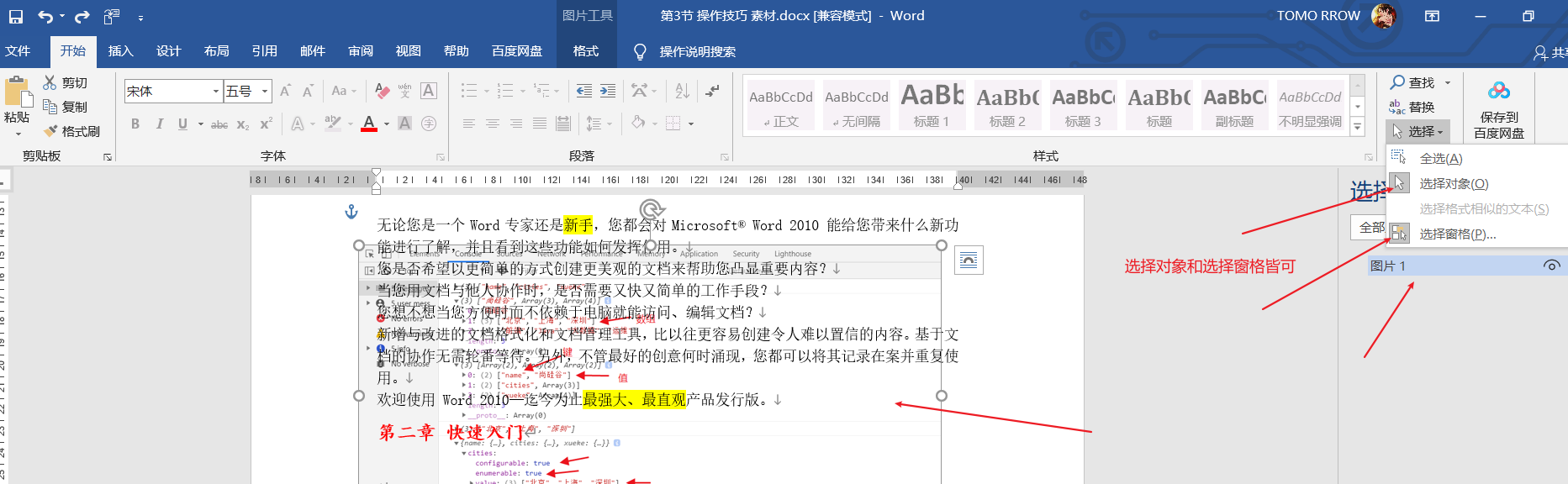1568x484 pixels.
Task: Sort text A-Z icon
Action: (682, 91)
